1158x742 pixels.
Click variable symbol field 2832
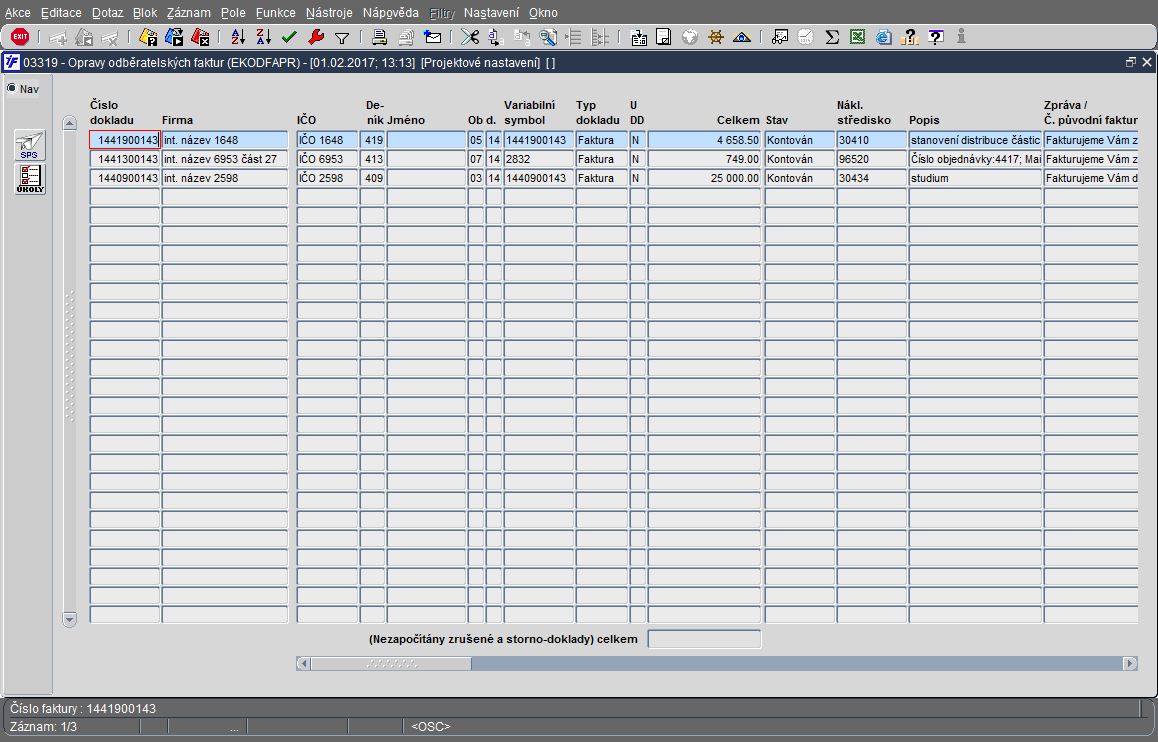pos(538,159)
